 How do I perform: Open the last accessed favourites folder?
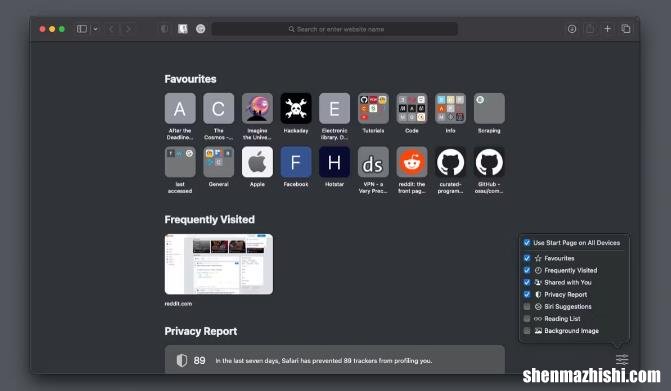click(x=180, y=162)
